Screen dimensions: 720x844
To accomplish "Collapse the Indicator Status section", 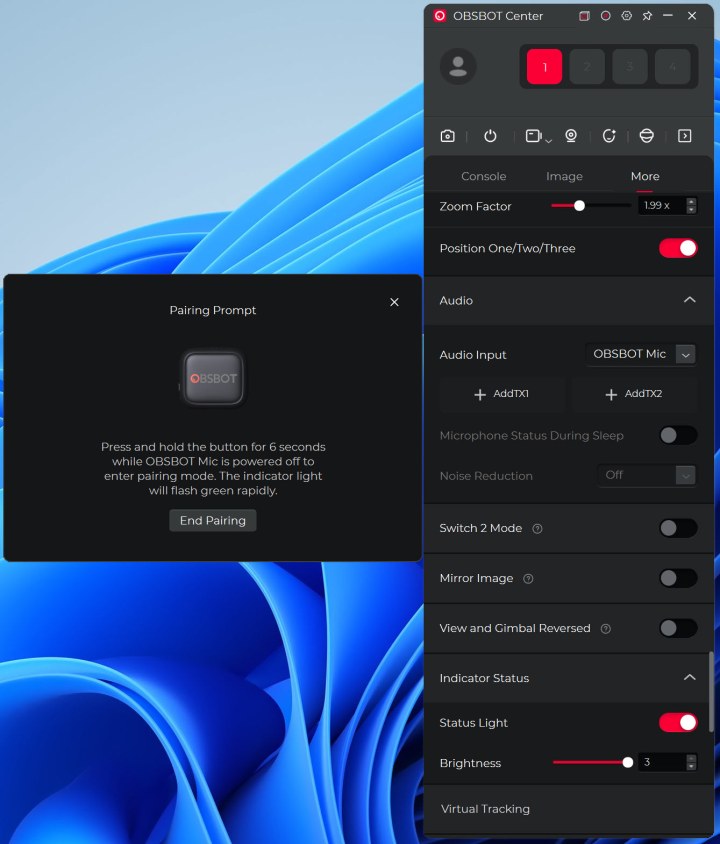I will [x=689, y=678].
